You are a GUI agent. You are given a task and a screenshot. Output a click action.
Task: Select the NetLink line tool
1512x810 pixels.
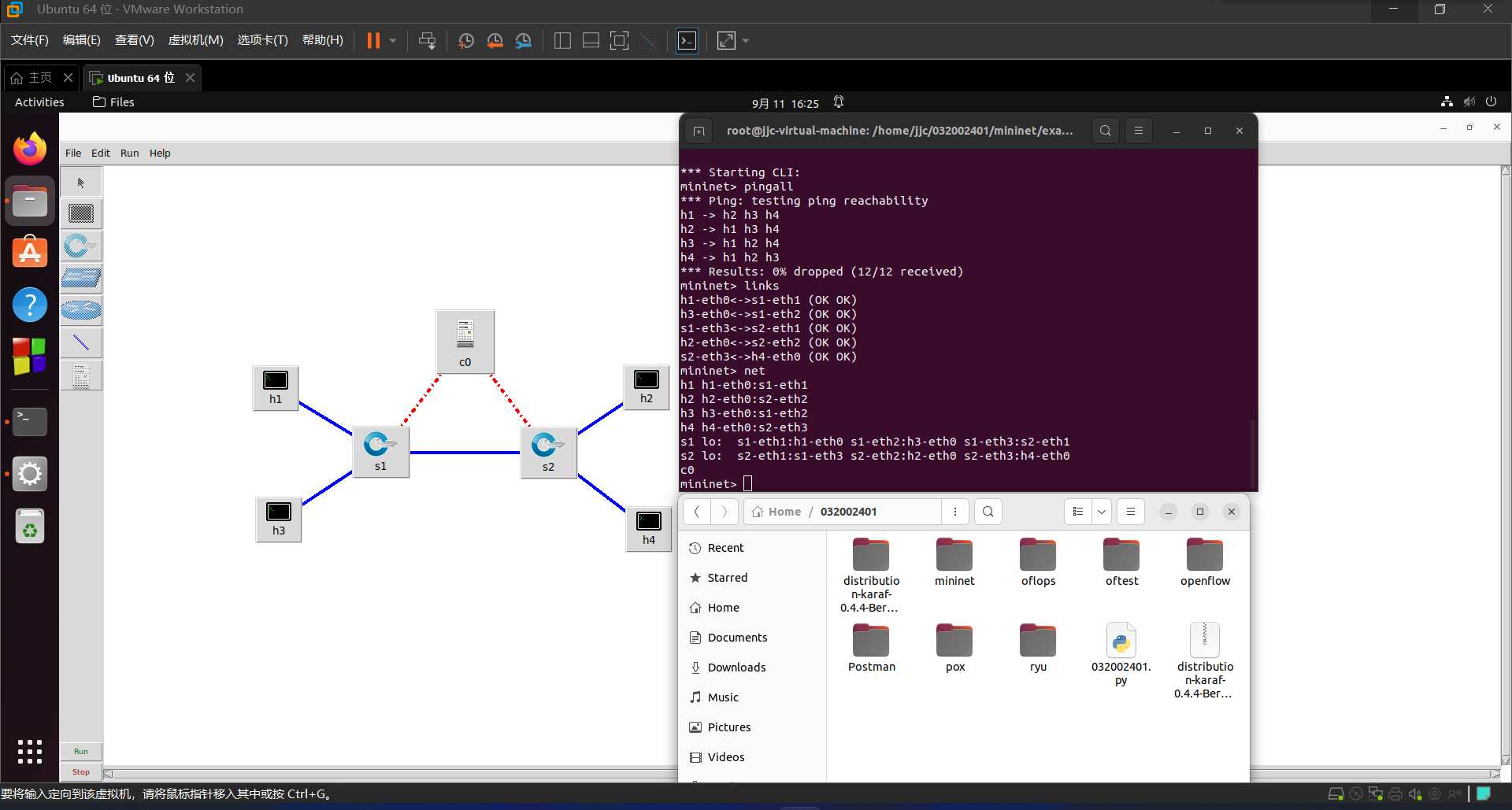(81, 343)
